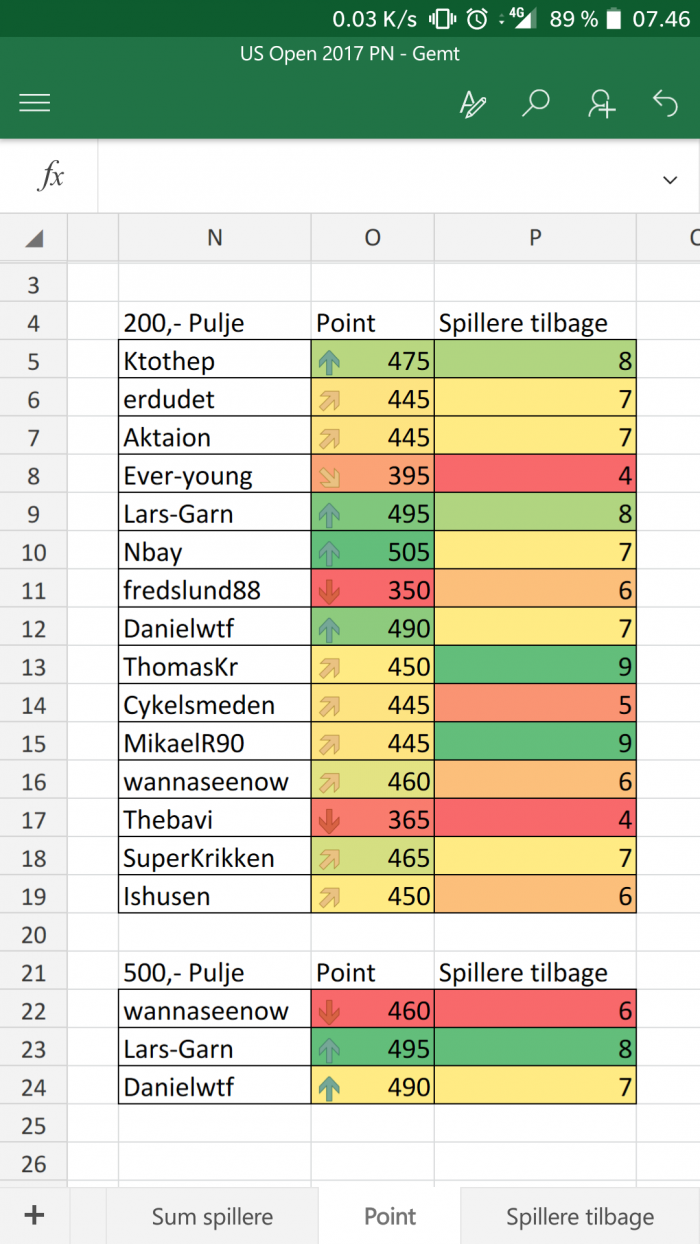Select the green cell with 505
The width and height of the screenshot is (700, 1244).
click(x=373, y=552)
